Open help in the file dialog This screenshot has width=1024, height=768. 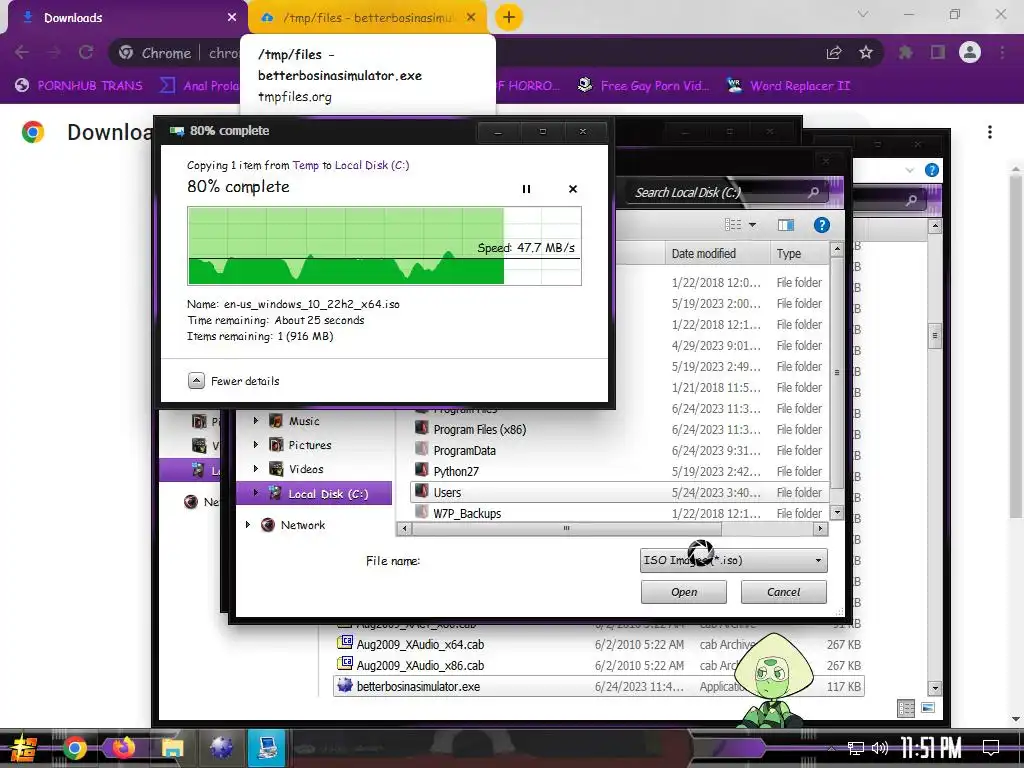[822, 225]
